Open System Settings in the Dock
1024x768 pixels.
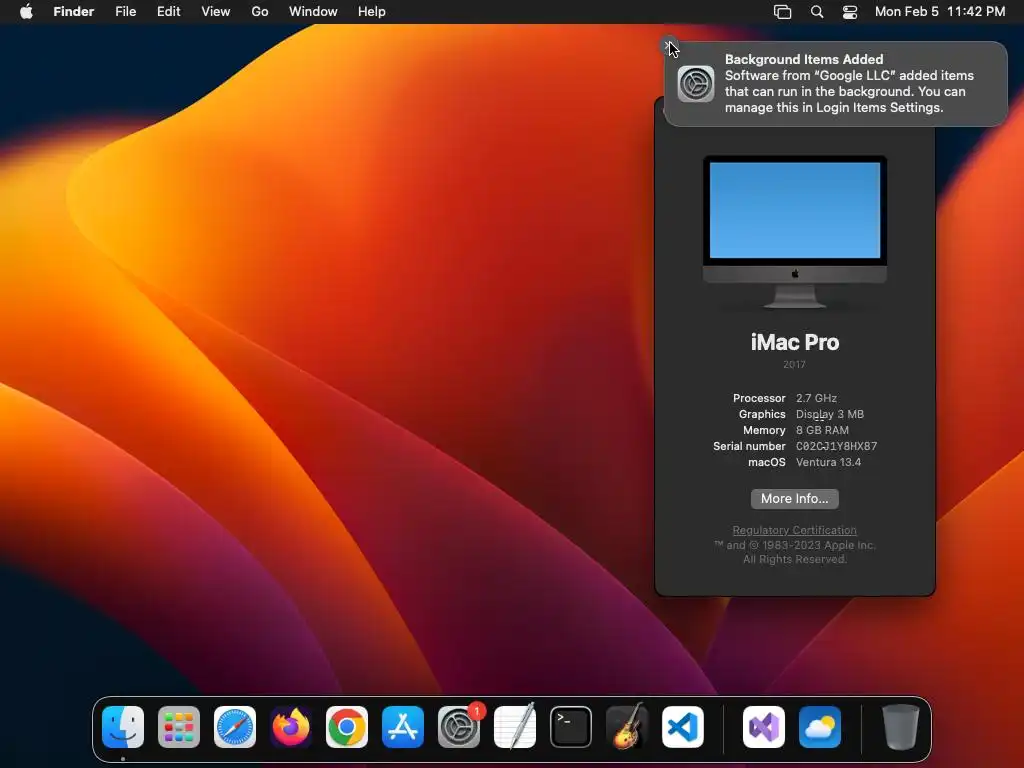pyautogui.click(x=459, y=727)
